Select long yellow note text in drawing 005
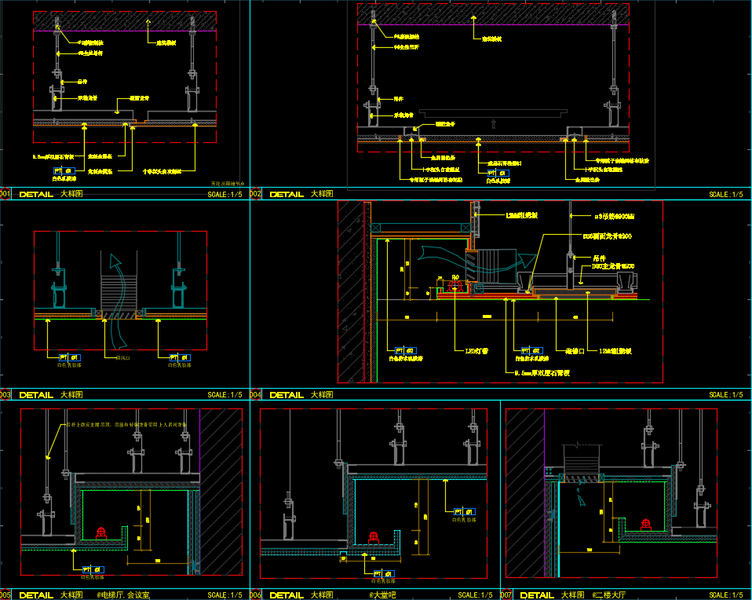 point(127,424)
